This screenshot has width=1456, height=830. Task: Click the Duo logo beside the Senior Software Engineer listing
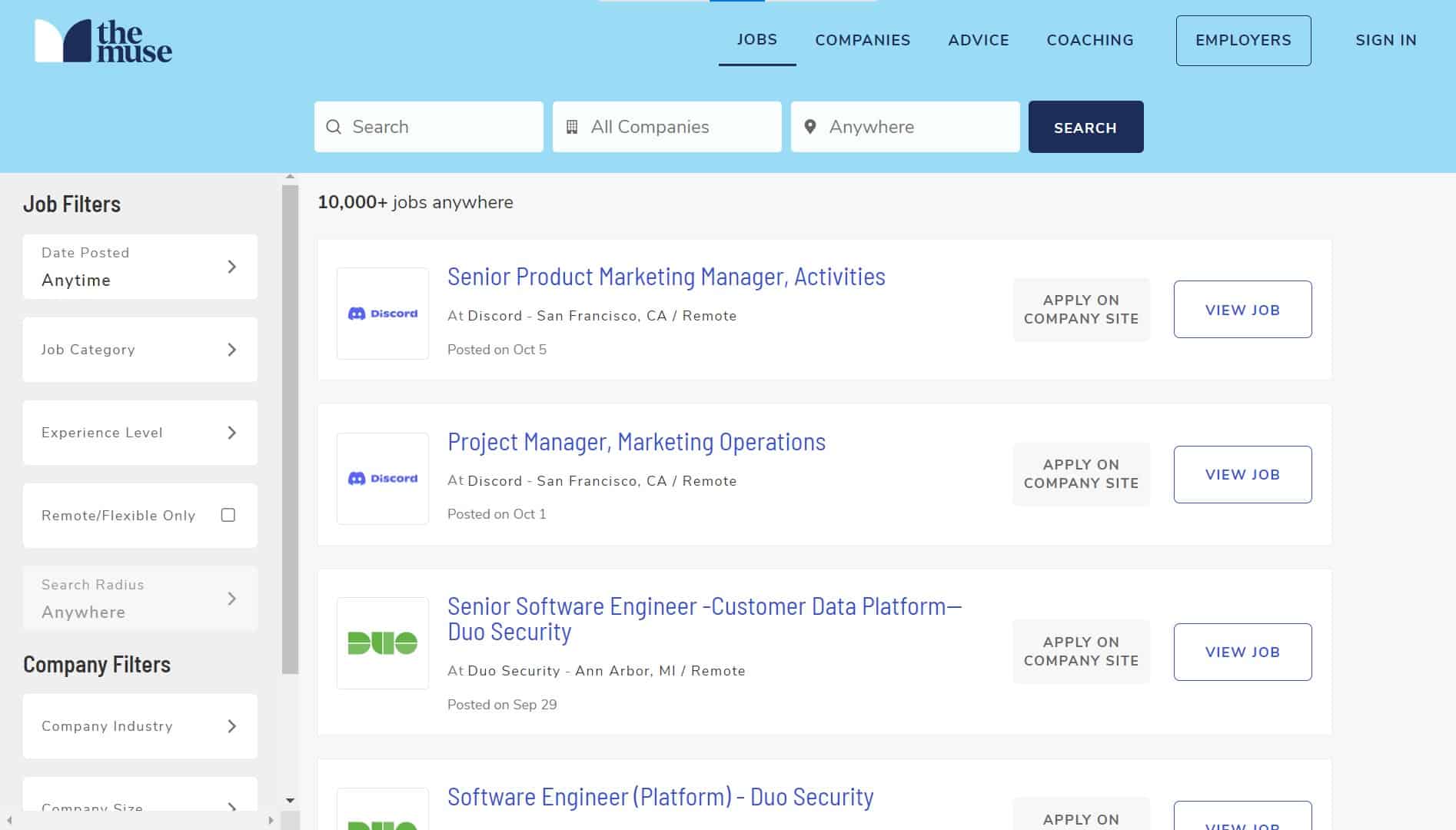tap(382, 643)
